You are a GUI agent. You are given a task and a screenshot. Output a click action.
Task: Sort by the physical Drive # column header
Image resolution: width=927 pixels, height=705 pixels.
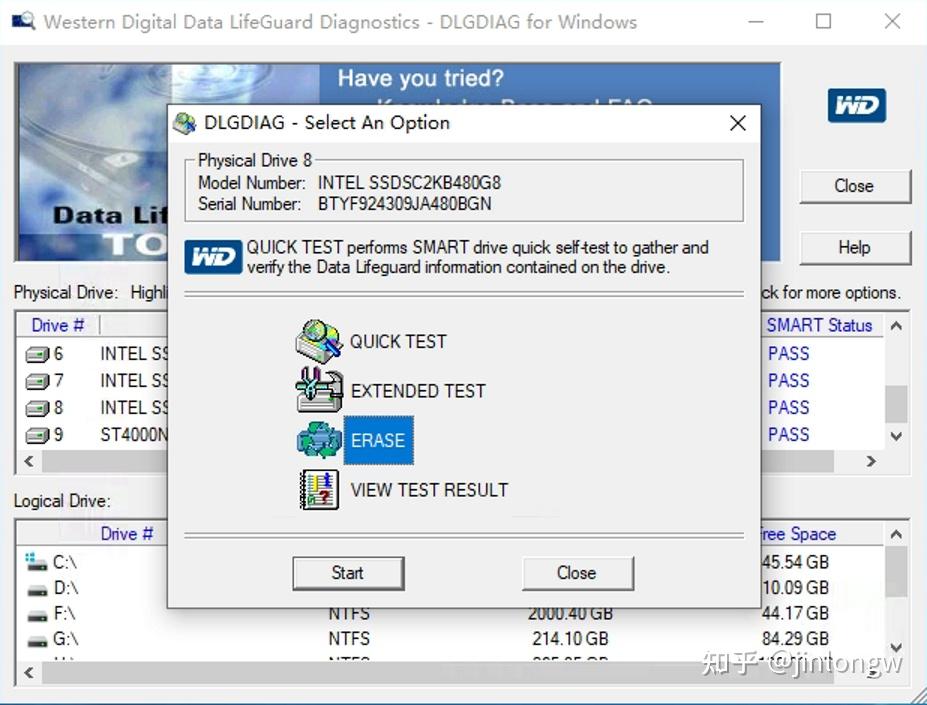[x=58, y=325]
